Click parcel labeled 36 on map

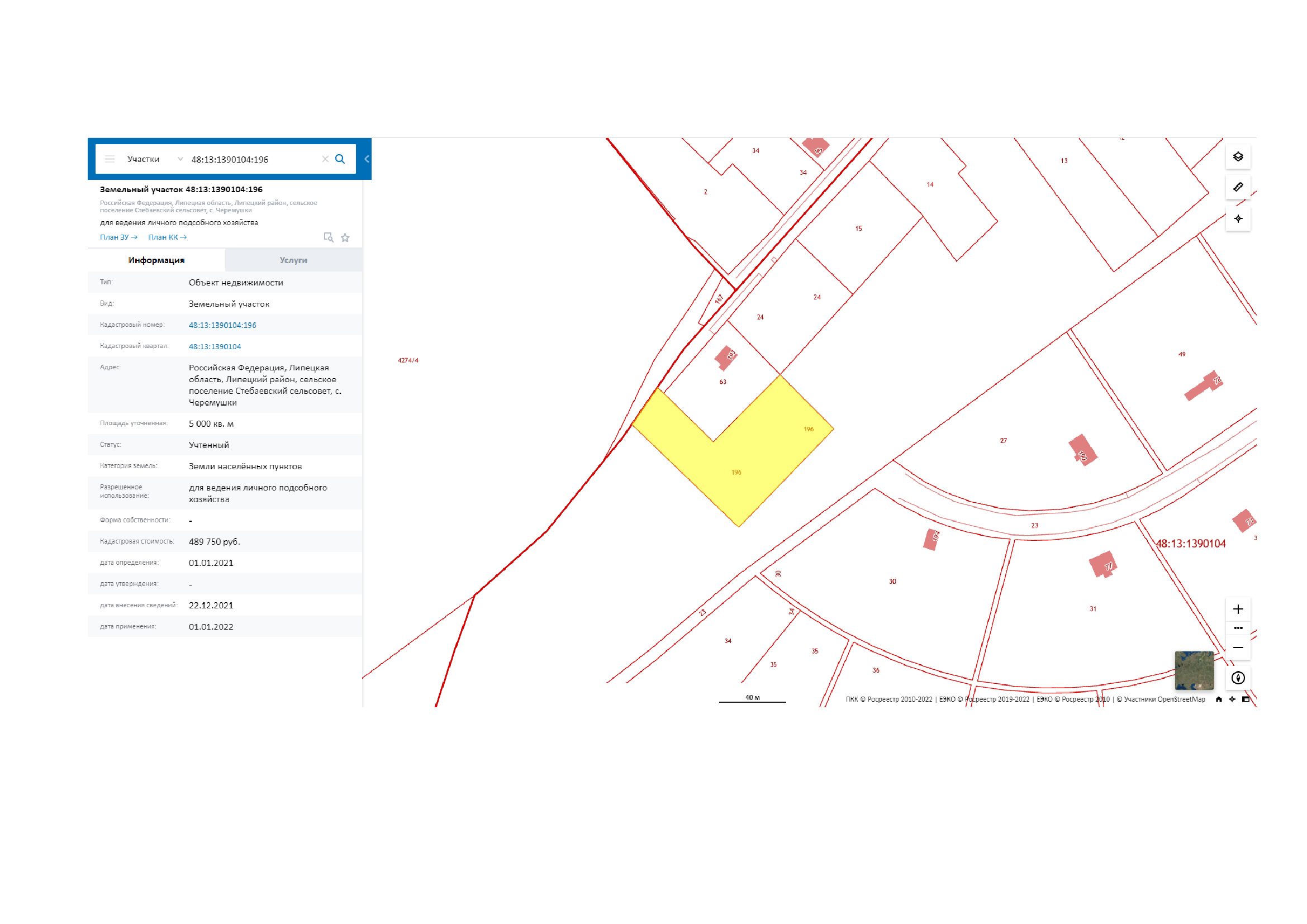(x=876, y=671)
